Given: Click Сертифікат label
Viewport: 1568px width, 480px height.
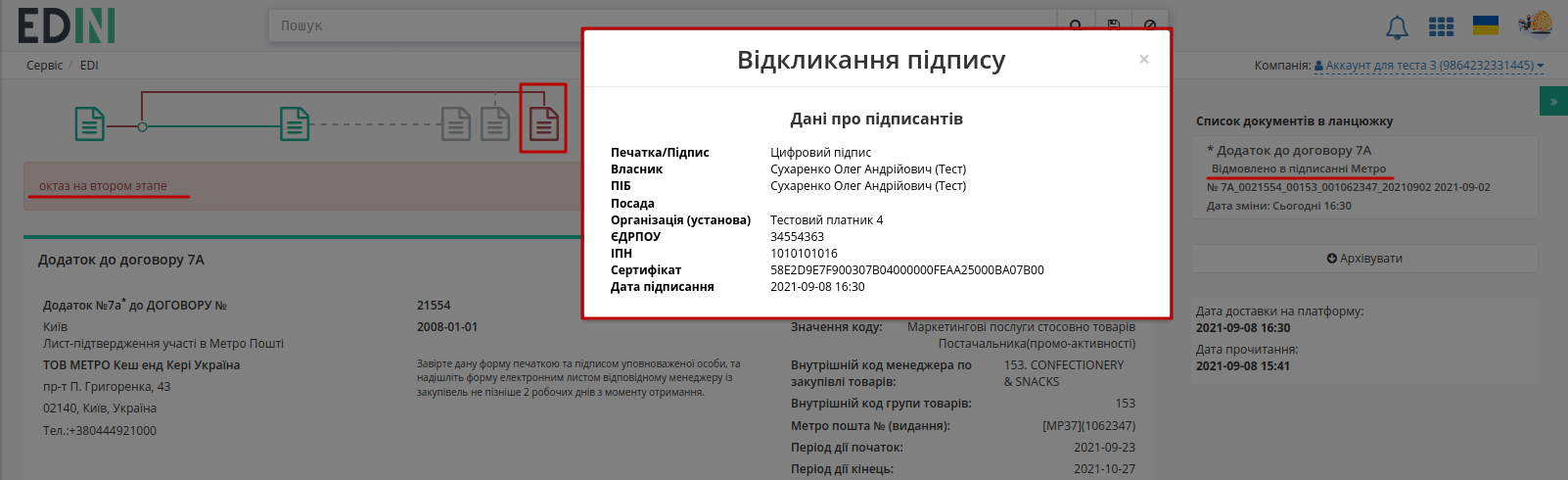Looking at the screenshot, I should (645, 270).
